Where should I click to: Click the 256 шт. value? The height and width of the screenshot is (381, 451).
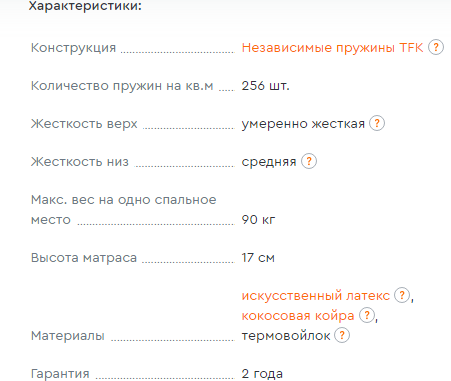point(266,86)
